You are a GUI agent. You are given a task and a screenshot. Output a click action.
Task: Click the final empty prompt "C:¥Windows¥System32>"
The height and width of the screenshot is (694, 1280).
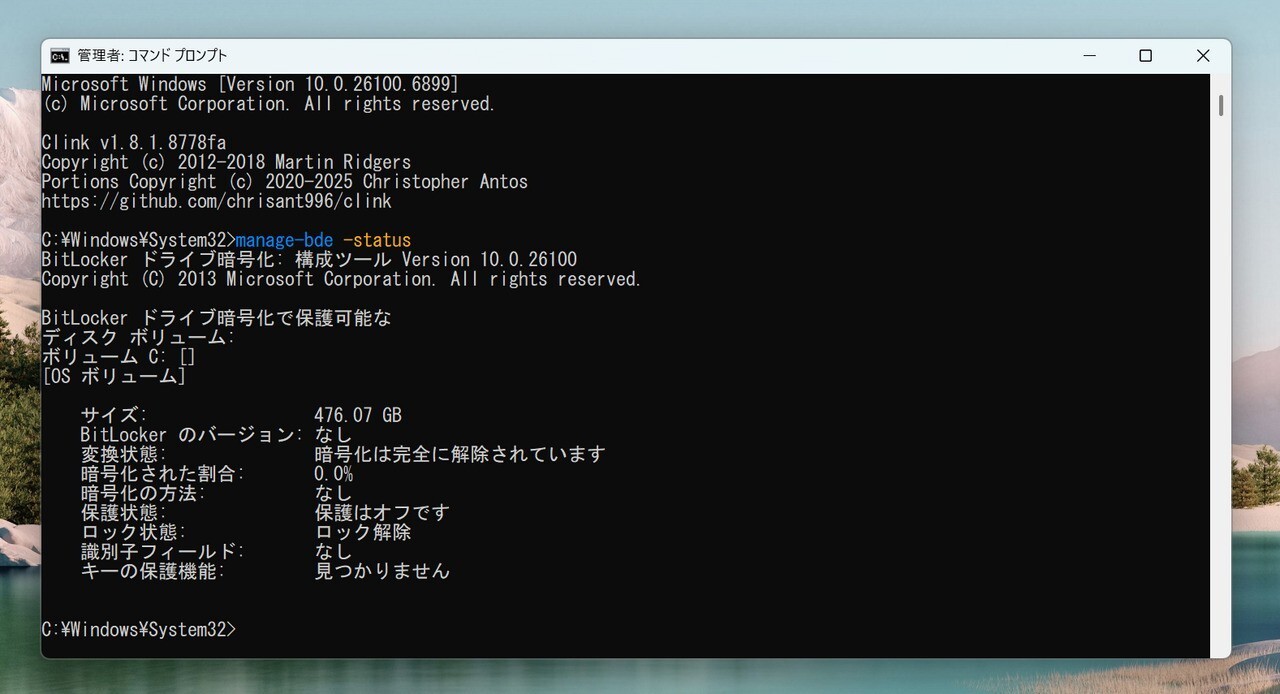(139, 630)
